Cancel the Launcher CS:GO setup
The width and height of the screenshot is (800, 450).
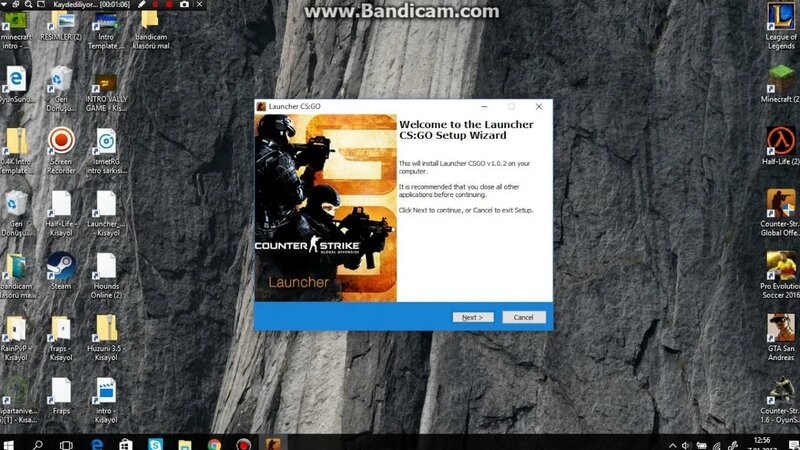click(523, 317)
